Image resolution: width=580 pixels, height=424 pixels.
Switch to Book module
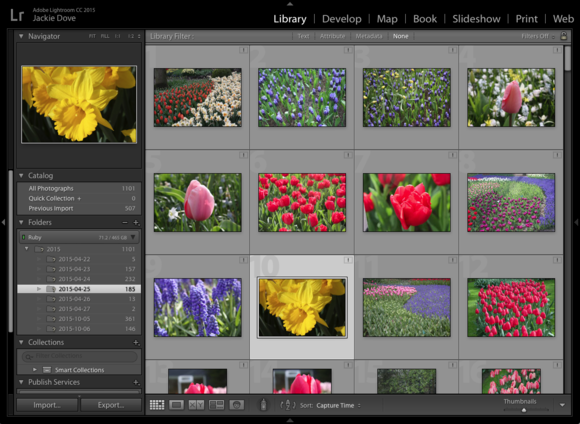(x=425, y=19)
